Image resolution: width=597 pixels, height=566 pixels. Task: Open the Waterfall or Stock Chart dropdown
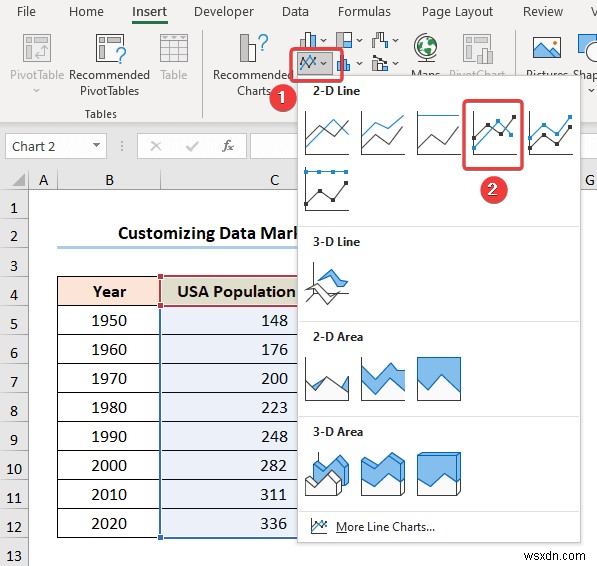coord(385,40)
